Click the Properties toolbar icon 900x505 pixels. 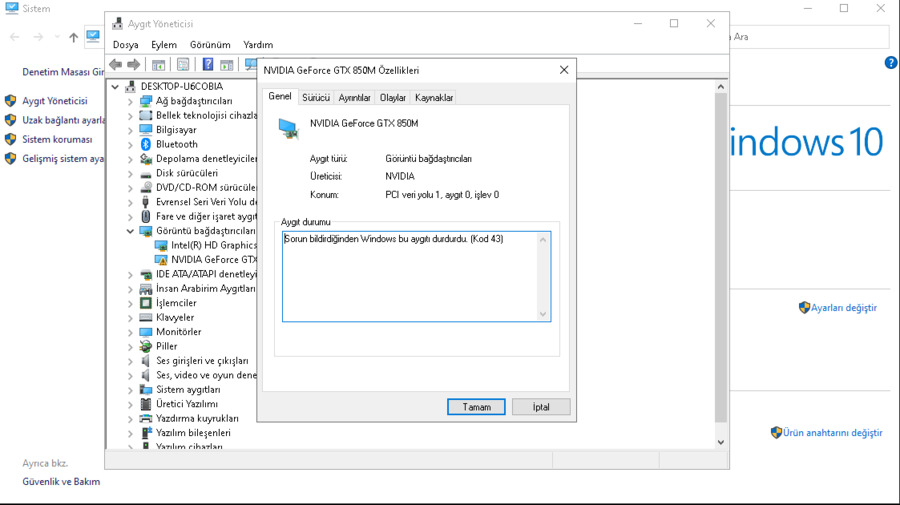pyautogui.click(x=183, y=65)
